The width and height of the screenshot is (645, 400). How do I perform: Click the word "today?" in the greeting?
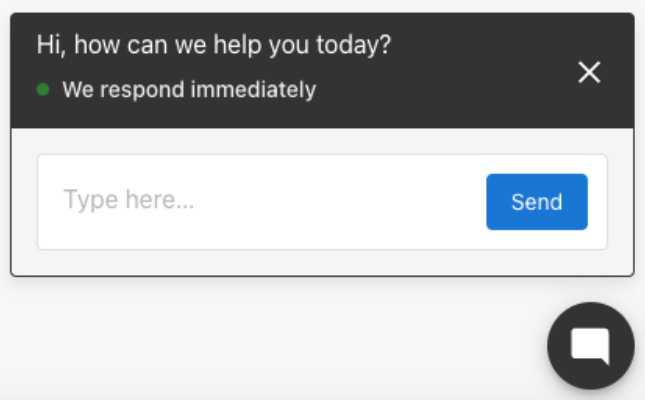(357, 45)
